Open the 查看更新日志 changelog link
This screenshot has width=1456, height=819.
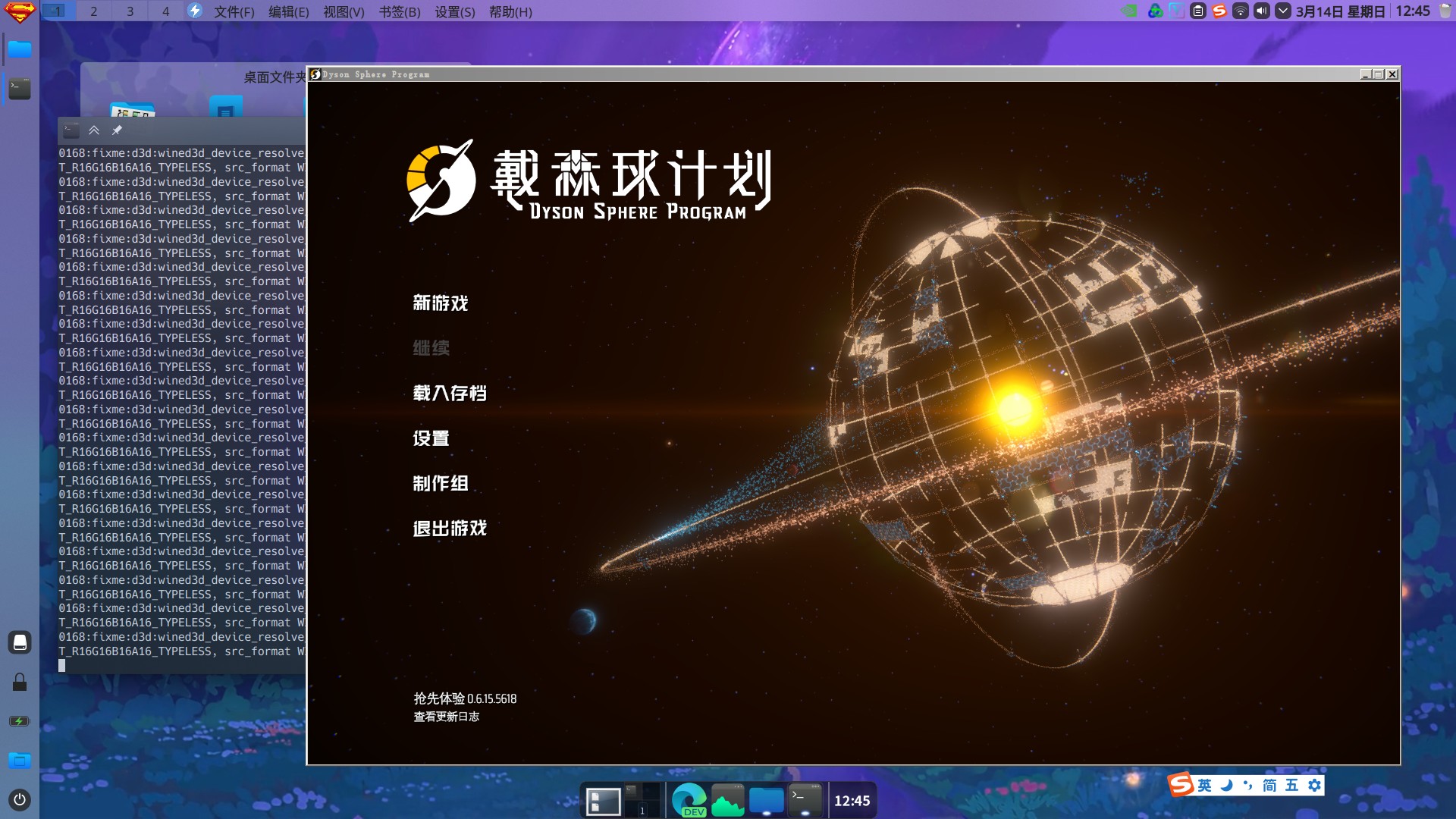tap(446, 717)
